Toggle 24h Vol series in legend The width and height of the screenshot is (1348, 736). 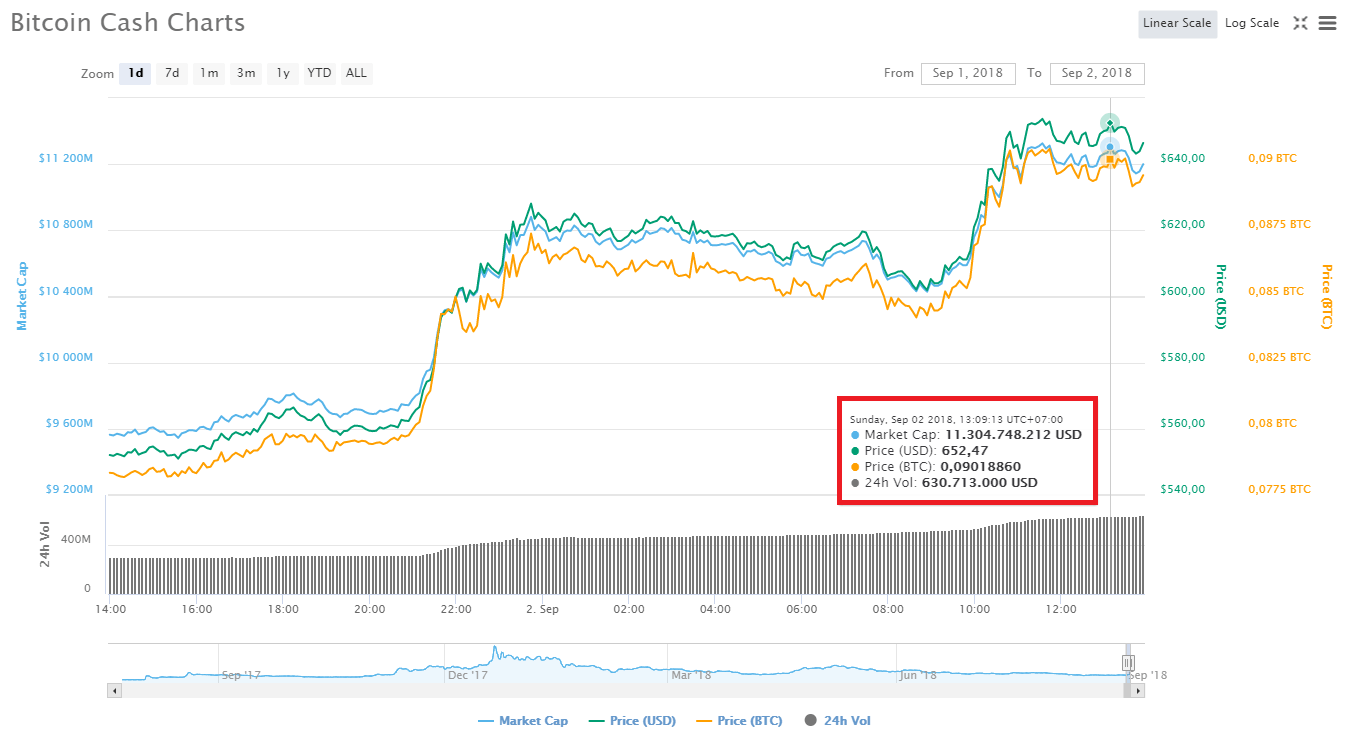pyautogui.click(x=838, y=721)
